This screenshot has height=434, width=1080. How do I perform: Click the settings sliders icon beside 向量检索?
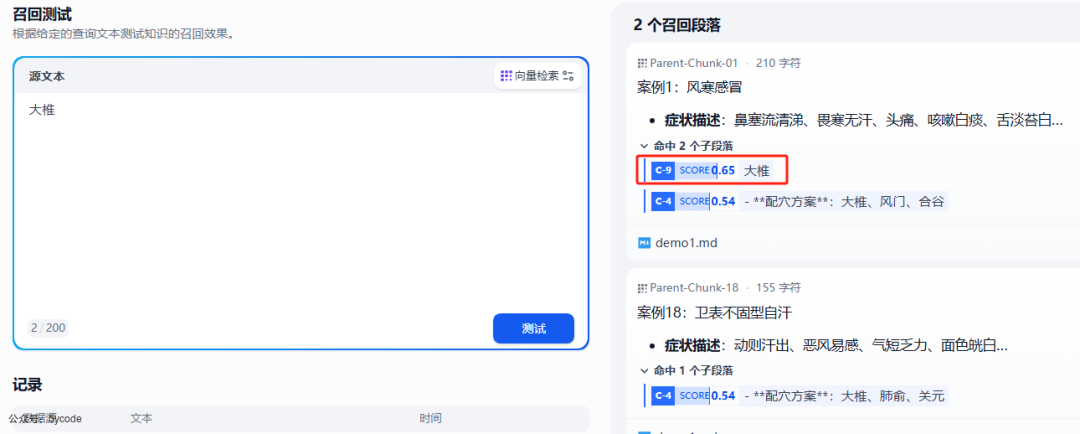tap(568, 76)
